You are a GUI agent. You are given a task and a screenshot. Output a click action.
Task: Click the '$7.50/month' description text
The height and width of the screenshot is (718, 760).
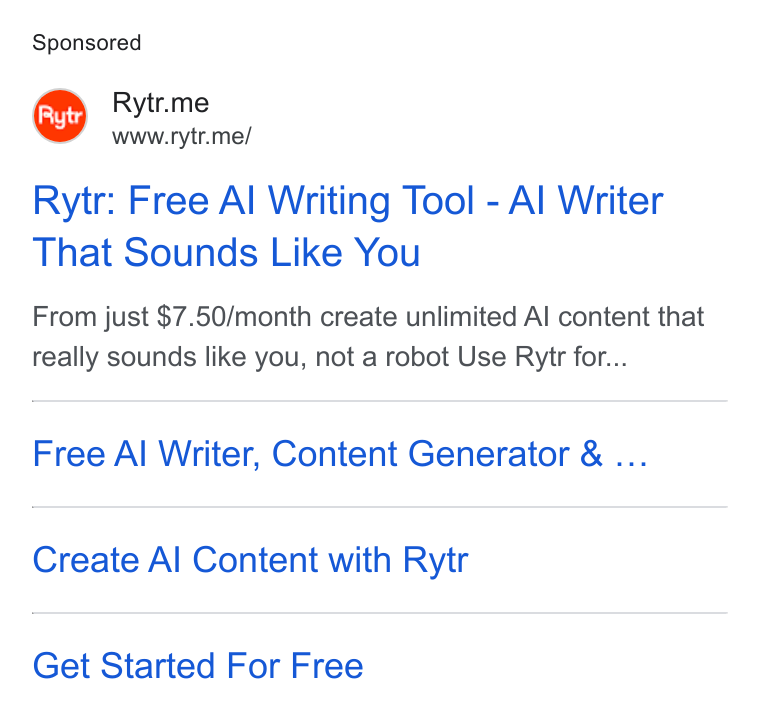point(234,317)
